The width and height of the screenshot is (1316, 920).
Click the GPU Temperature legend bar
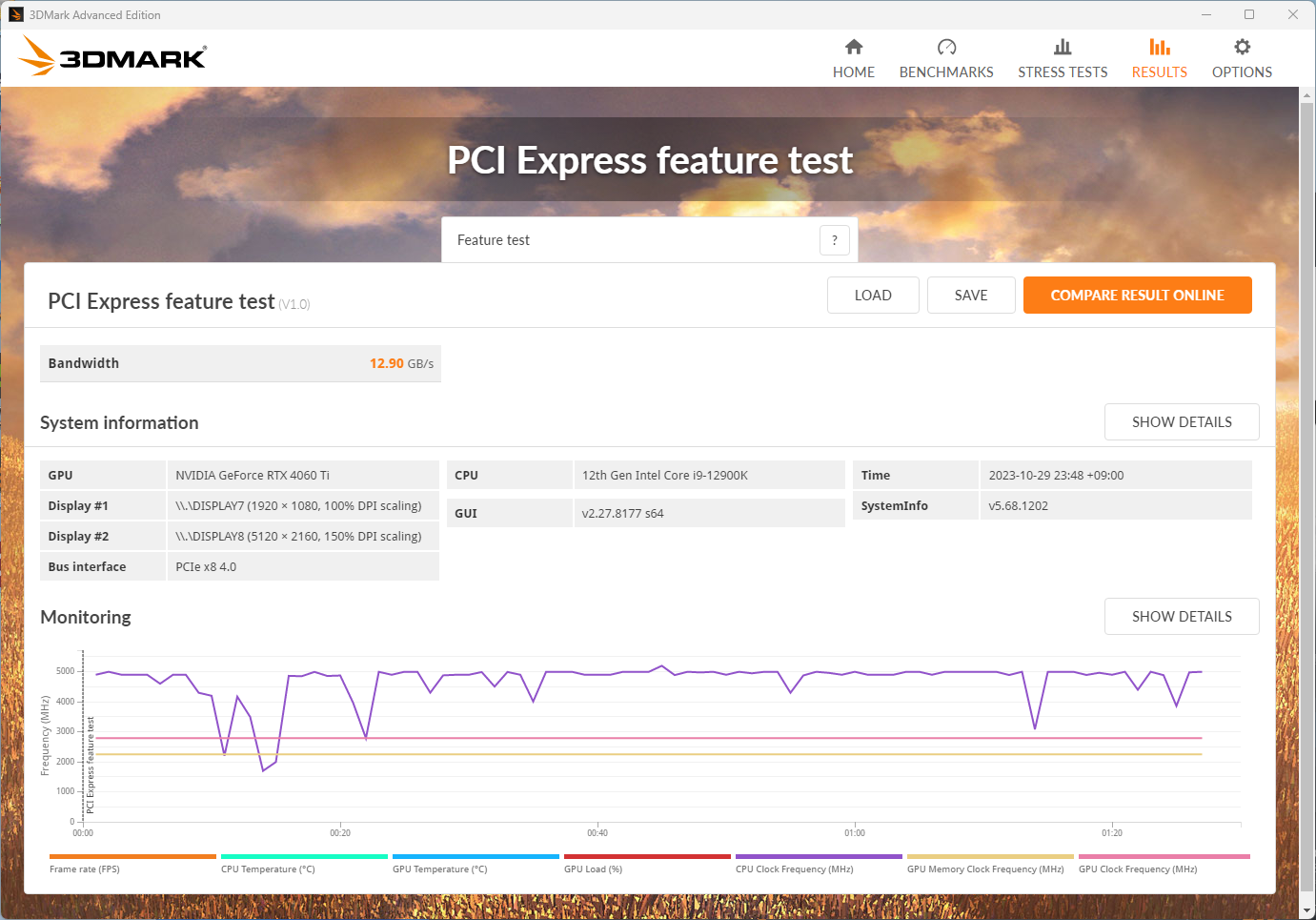(x=476, y=856)
